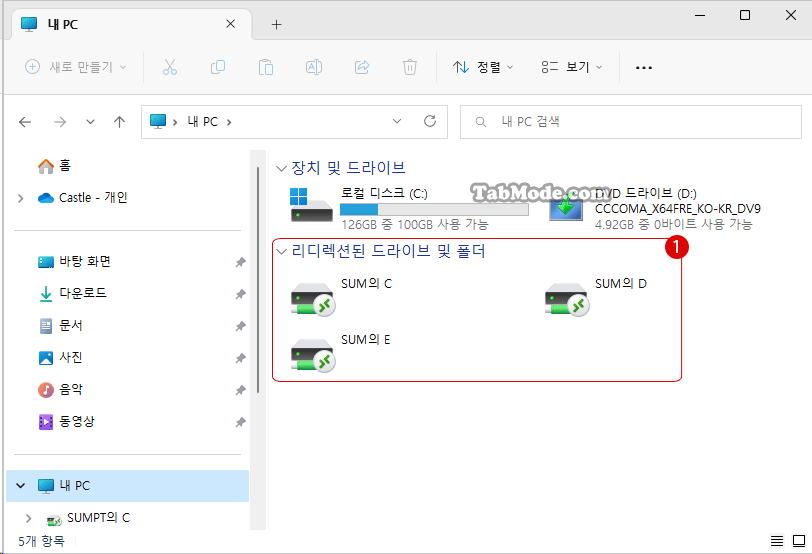Viewport: 812px width, 554px height.
Task: Collapse the 리디렉션된 드라이브 및 폴더 group
Action: (281, 252)
